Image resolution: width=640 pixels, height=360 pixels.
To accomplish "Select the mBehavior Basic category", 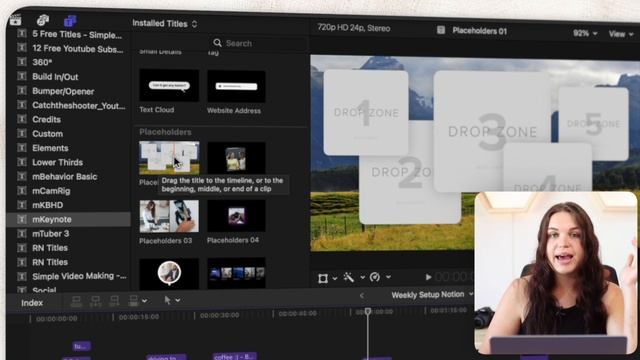I will pyautogui.click(x=64, y=177).
